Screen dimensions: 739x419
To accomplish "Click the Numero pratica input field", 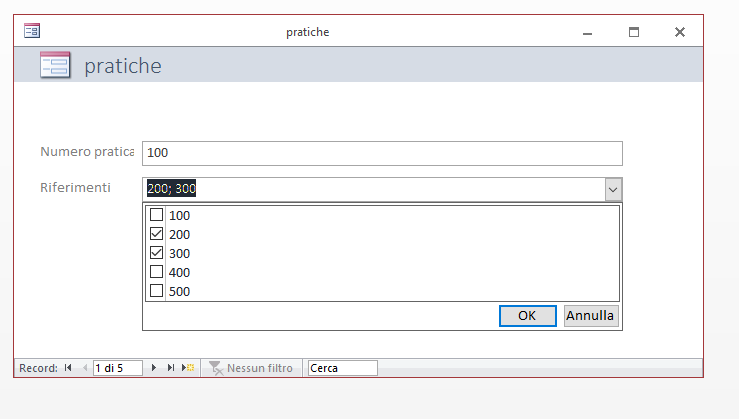I will tap(382, 153).
